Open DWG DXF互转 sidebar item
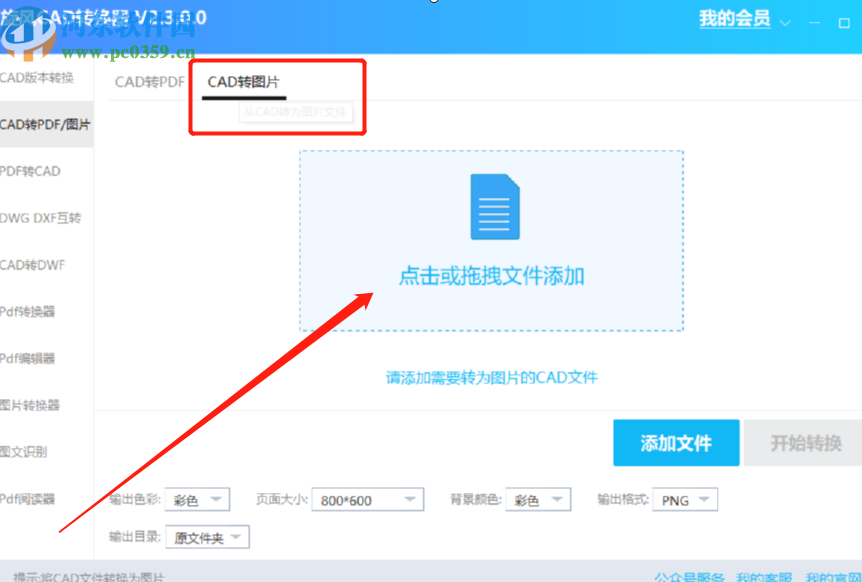 41,218
